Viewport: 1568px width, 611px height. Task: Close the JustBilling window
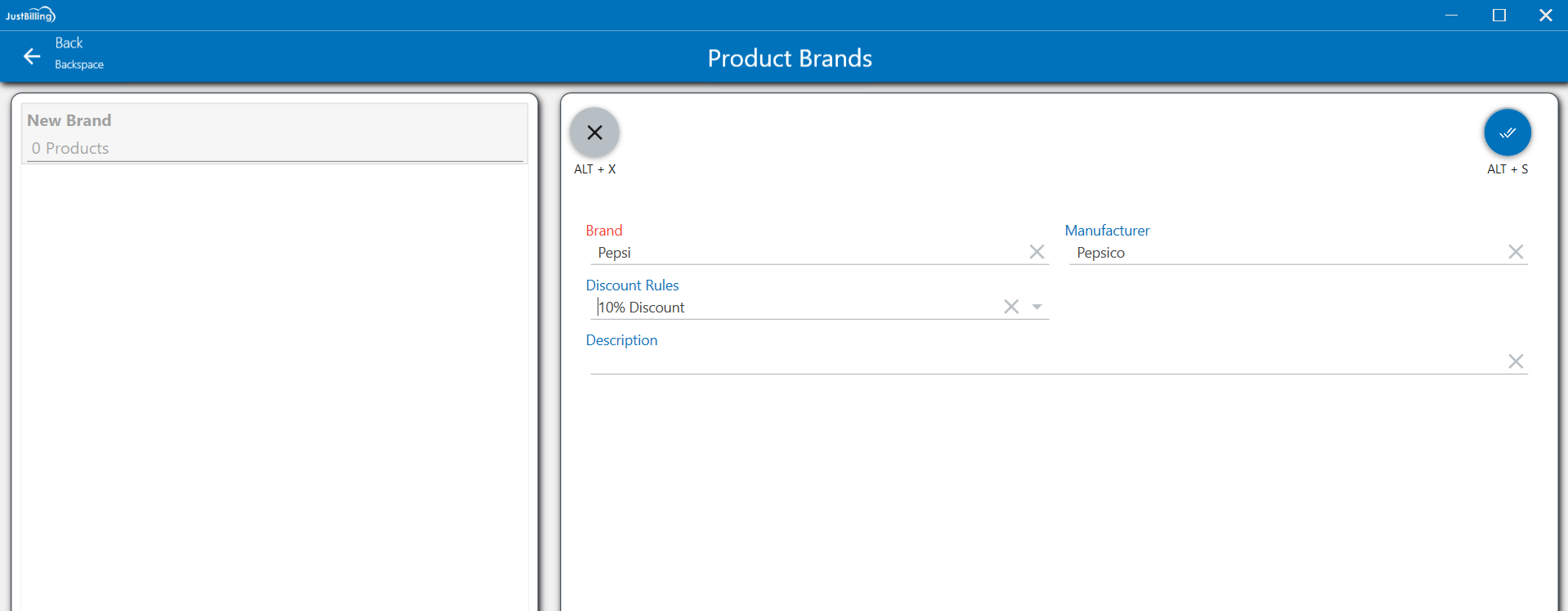[1545, 15]
